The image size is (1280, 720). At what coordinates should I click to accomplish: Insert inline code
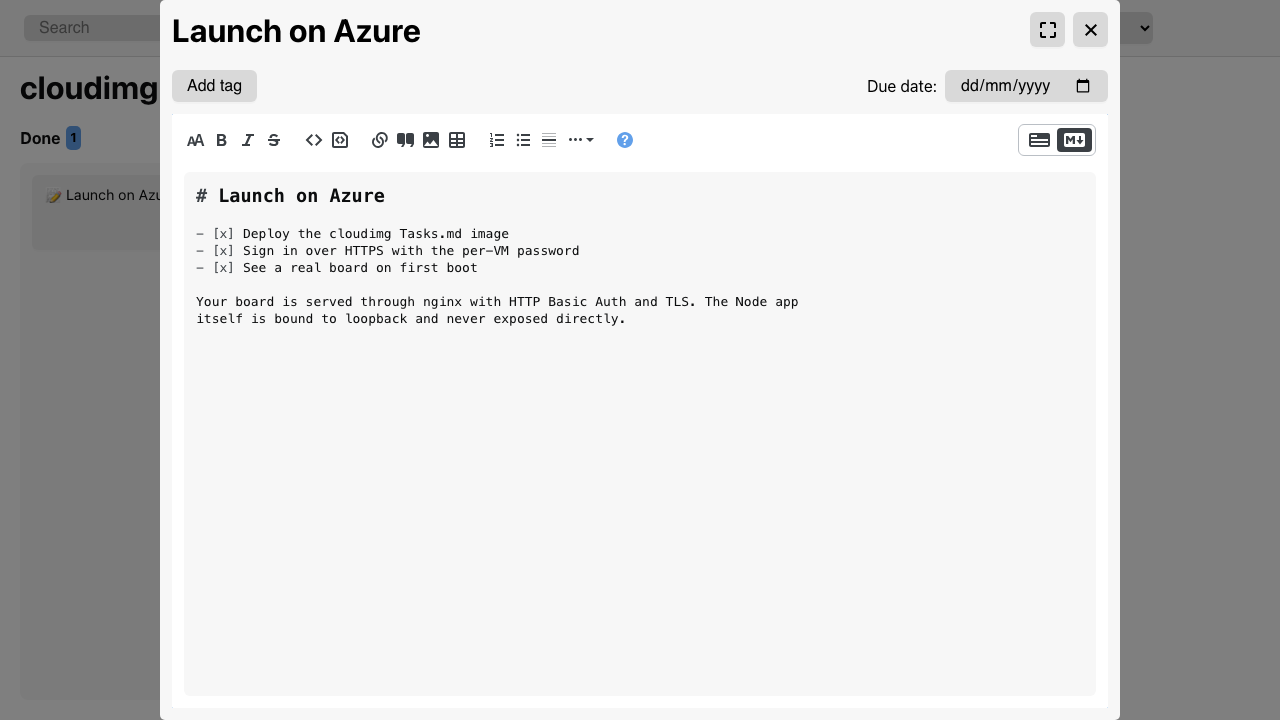pyautogui.click(x=314, y=140)
